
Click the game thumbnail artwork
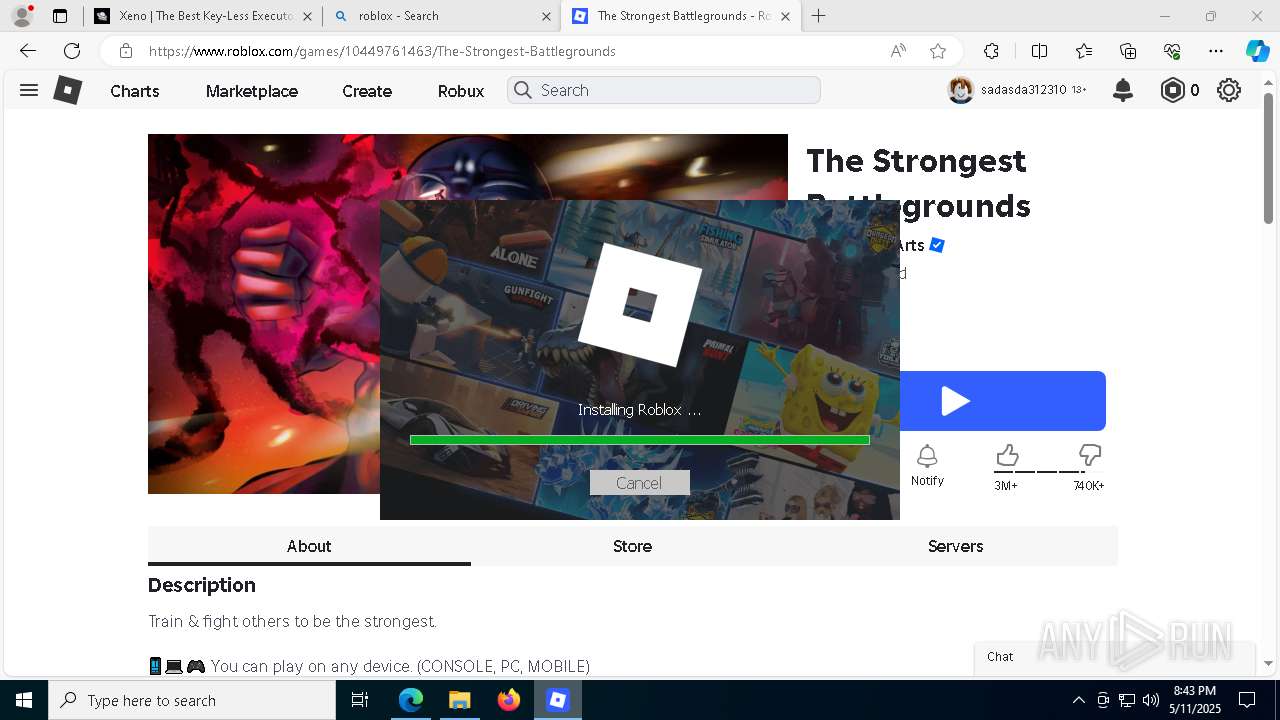(265, 314)
